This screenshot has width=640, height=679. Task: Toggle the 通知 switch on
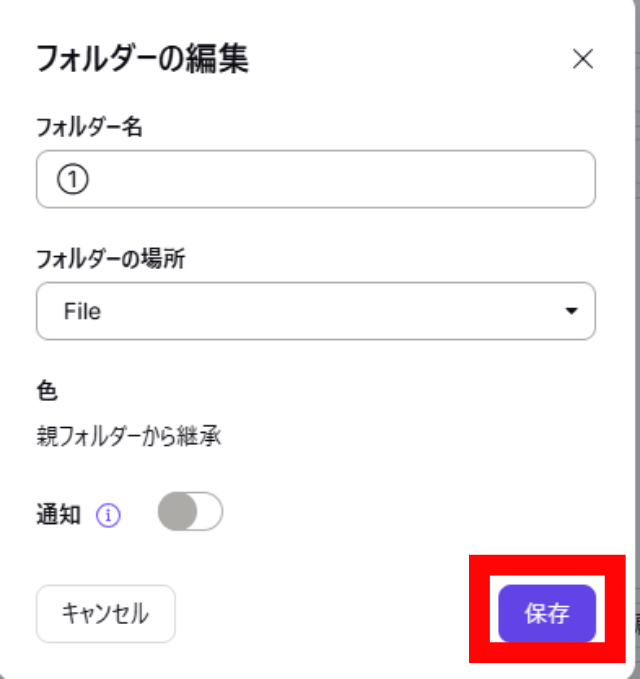click(190, 511)
